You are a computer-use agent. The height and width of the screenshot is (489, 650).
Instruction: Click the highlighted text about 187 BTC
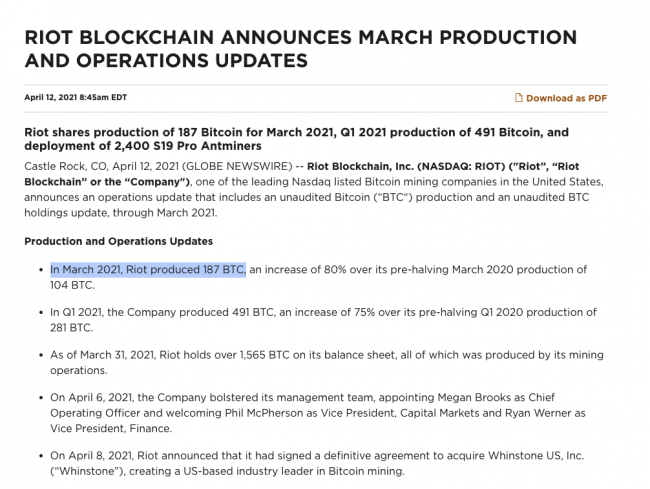click(148, 270)
